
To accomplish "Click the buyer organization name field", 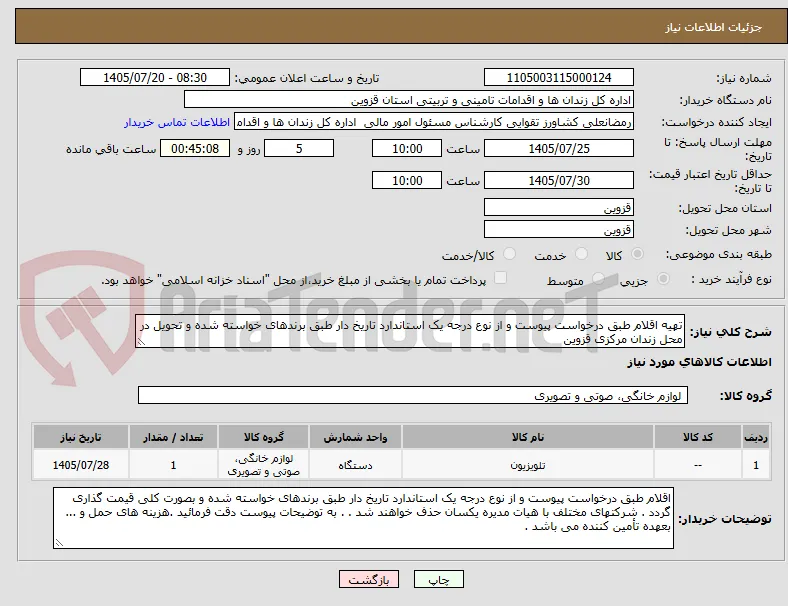I will pyautogui.click(x=409, y=100).
